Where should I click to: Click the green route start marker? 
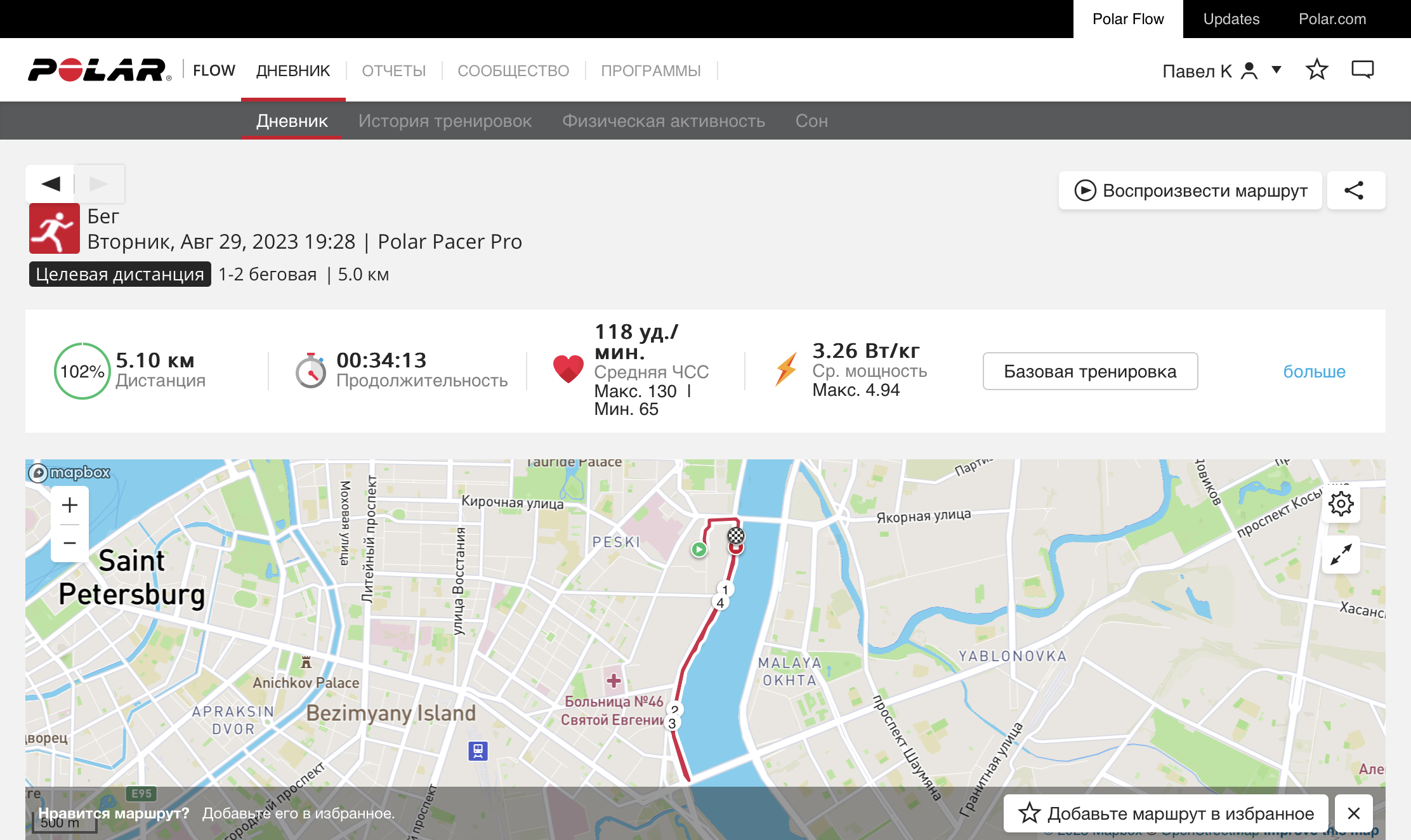pos(699,549)
